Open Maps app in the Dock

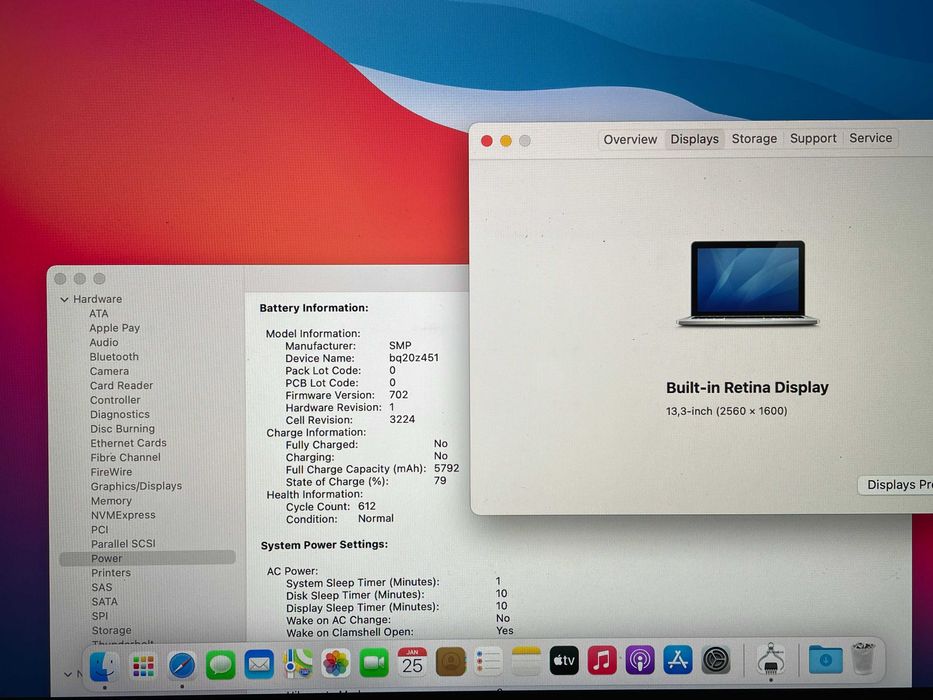298,663
